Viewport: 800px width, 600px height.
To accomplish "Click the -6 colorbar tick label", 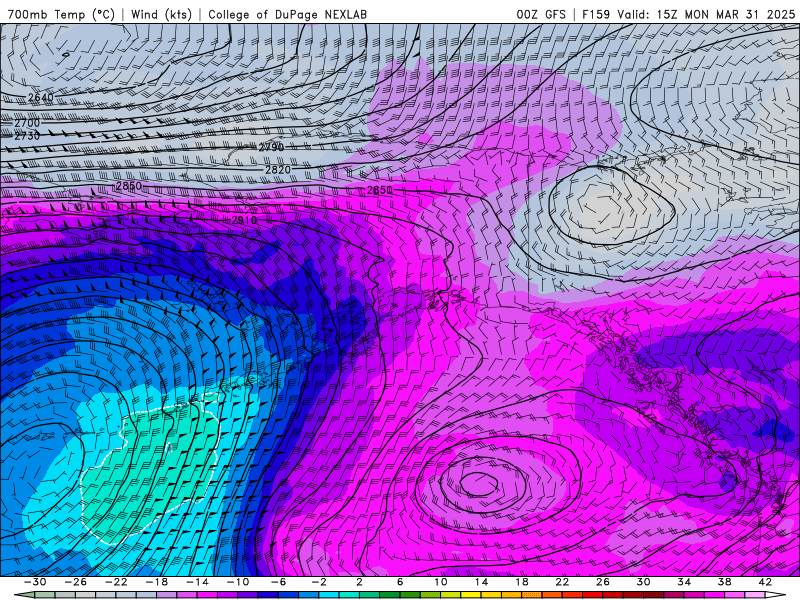I will (x=278, y=582).
